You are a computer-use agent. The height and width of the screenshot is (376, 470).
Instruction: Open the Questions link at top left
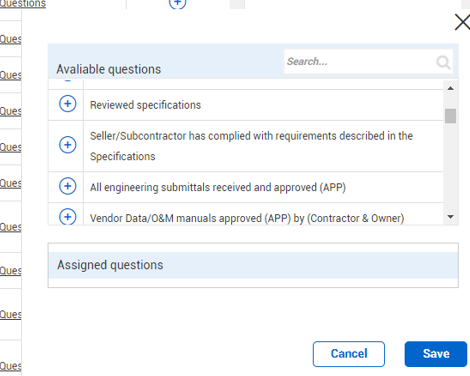click(x=23, y=4)
